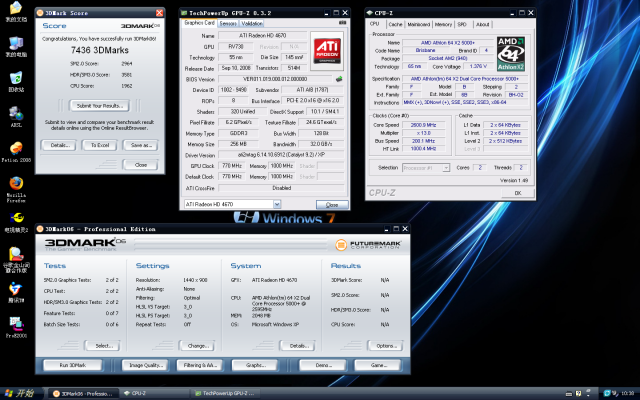Image resolution: width=640 pixels, height=400 pixels.
Task: Open the CPU-Z SPD tab
Action: (x=462, y=24)
